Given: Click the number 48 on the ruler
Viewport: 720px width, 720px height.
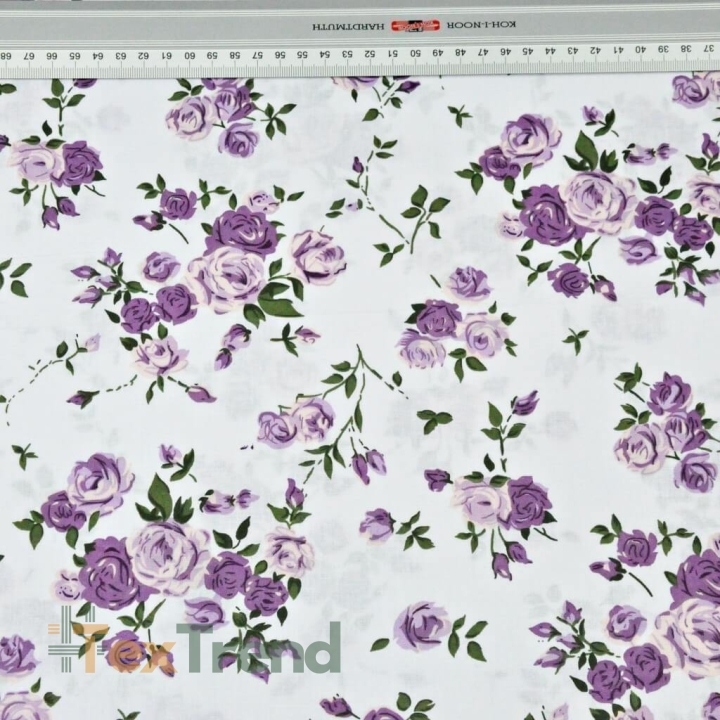Looking at the screenshot, I should 460,52.
